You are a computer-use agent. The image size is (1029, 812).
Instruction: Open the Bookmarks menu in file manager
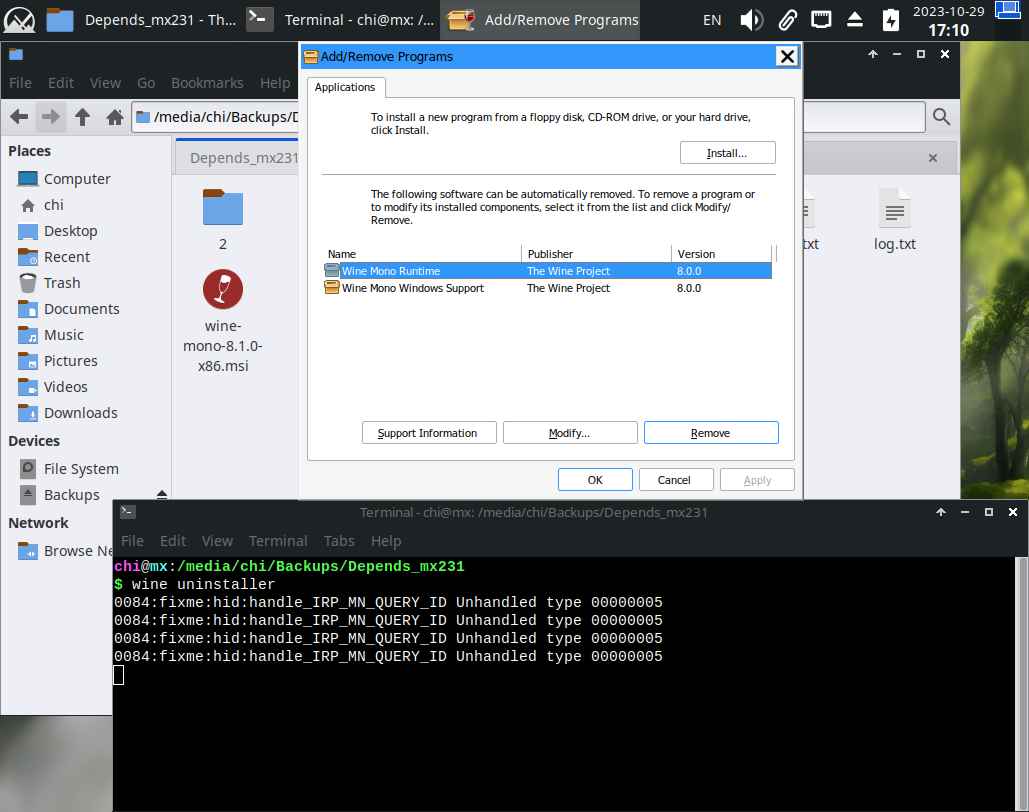pos(207,83)
